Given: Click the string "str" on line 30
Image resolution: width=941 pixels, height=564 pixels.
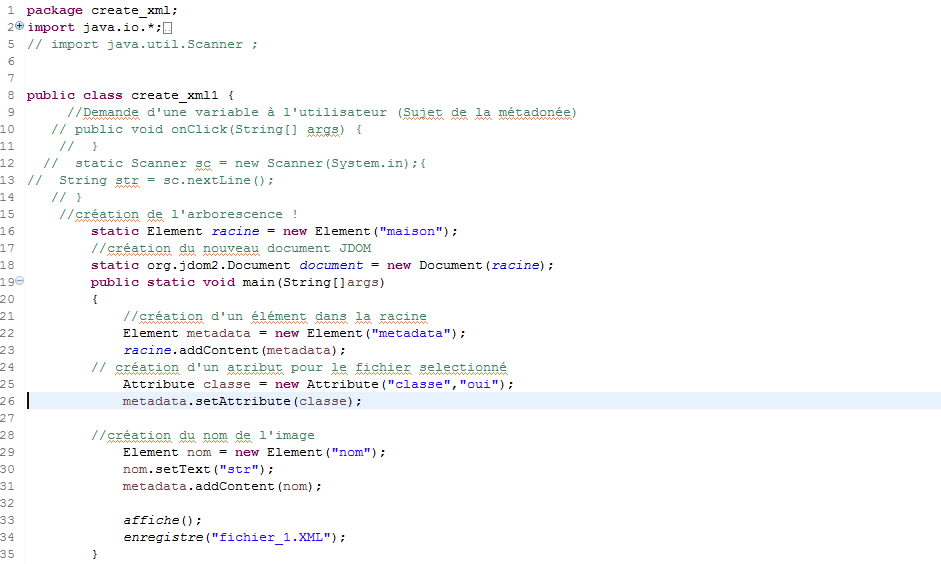Looking at the screenshot, I should pos(239,469).
